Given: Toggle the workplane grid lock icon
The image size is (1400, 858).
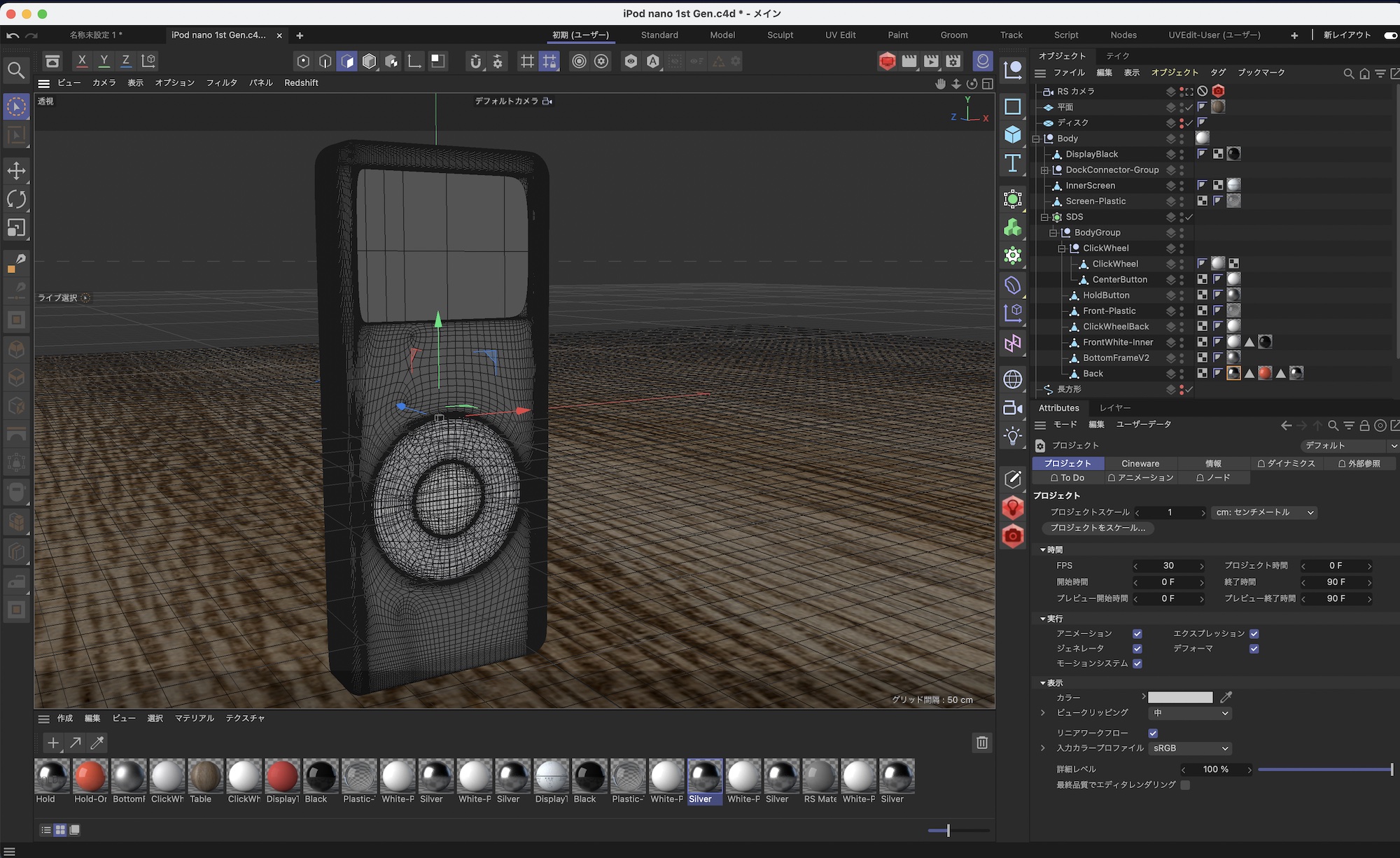Looking at the screenshot, I should (x=549, y=61).
